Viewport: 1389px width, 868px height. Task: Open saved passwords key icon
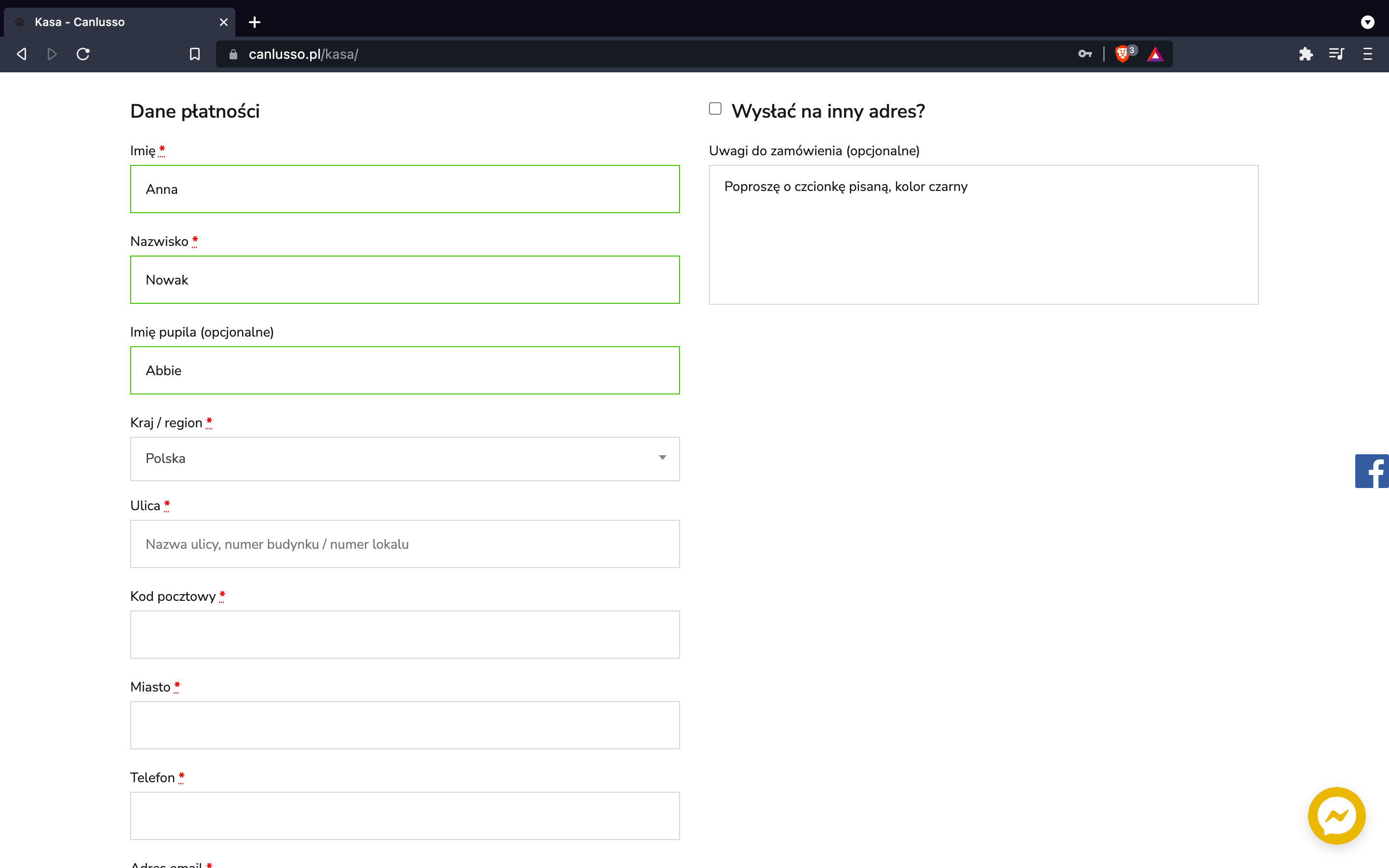tap(1084, 54)
